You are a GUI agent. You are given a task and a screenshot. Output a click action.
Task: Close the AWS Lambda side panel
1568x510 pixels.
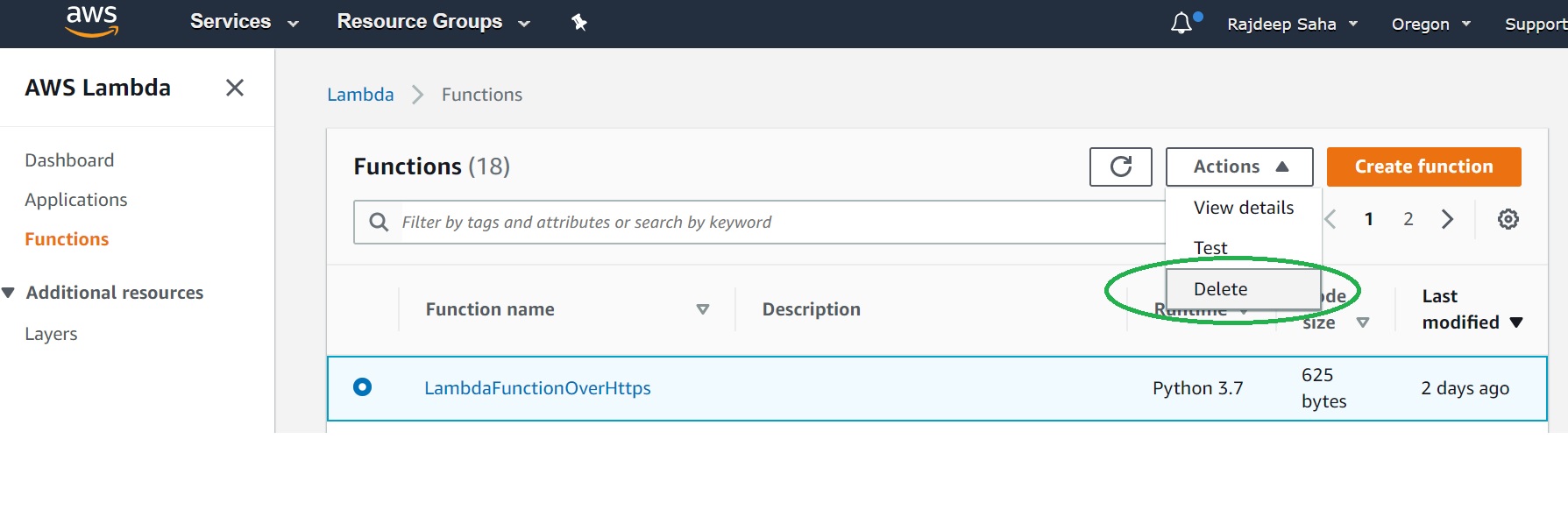tap(234, 88)
